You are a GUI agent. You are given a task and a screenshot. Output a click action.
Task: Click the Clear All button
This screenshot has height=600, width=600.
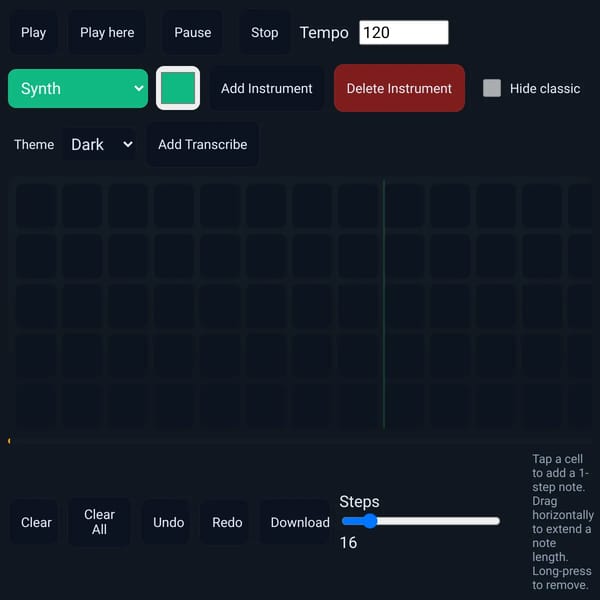[x=99, y=522]
